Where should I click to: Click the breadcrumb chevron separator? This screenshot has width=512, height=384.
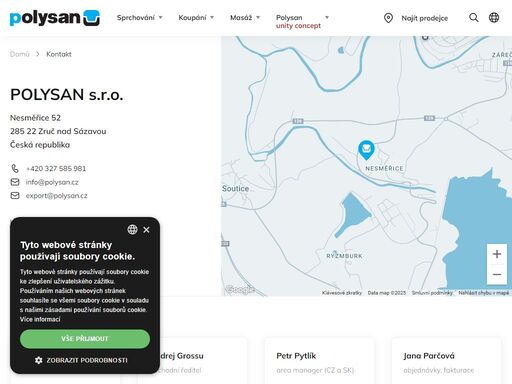[x=38, y=54]
